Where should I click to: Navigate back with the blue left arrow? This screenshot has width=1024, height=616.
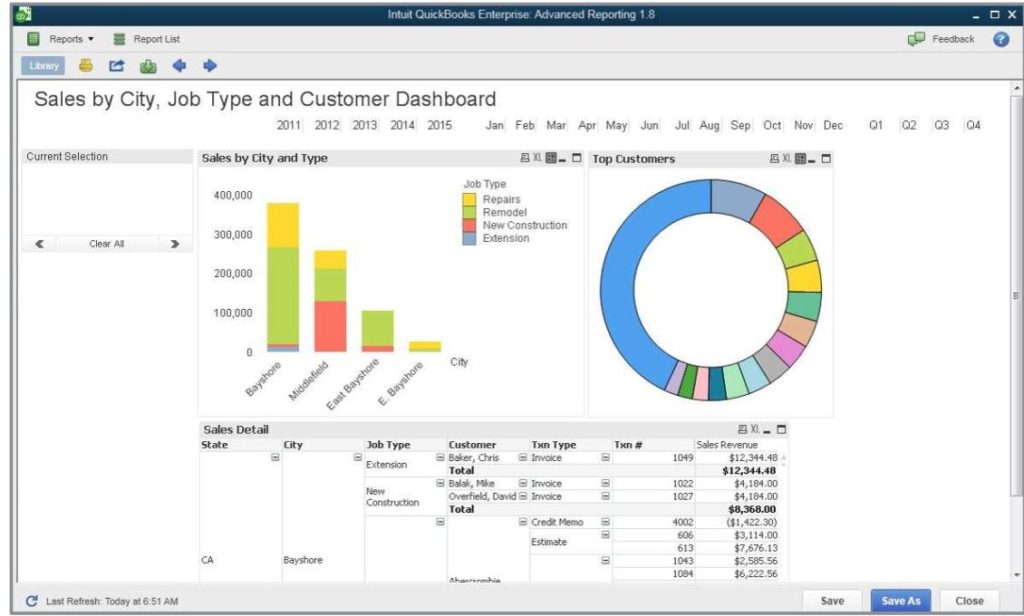click(179, 67)
